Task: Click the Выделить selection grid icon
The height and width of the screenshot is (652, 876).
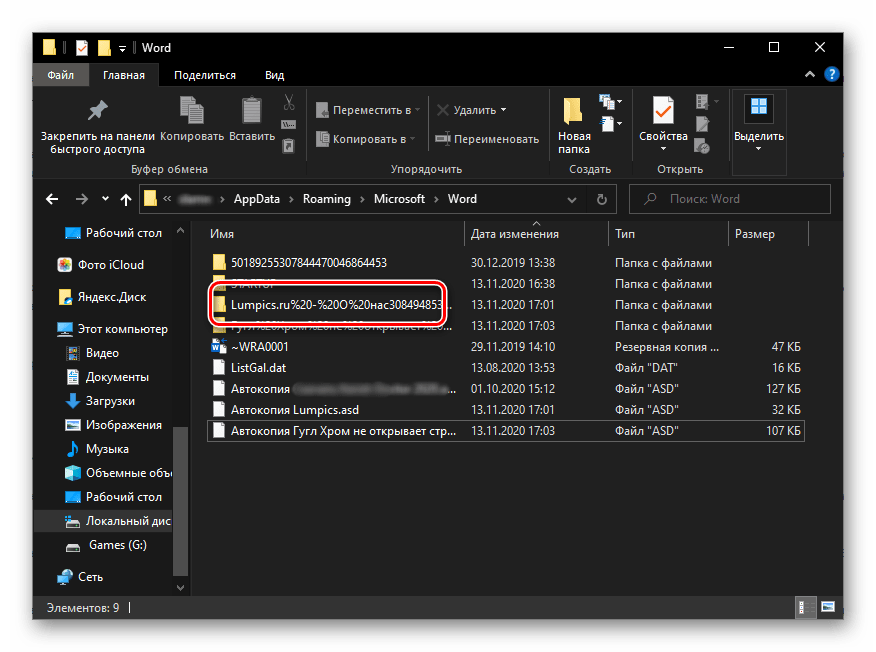Action: click(x=758, y=108)
